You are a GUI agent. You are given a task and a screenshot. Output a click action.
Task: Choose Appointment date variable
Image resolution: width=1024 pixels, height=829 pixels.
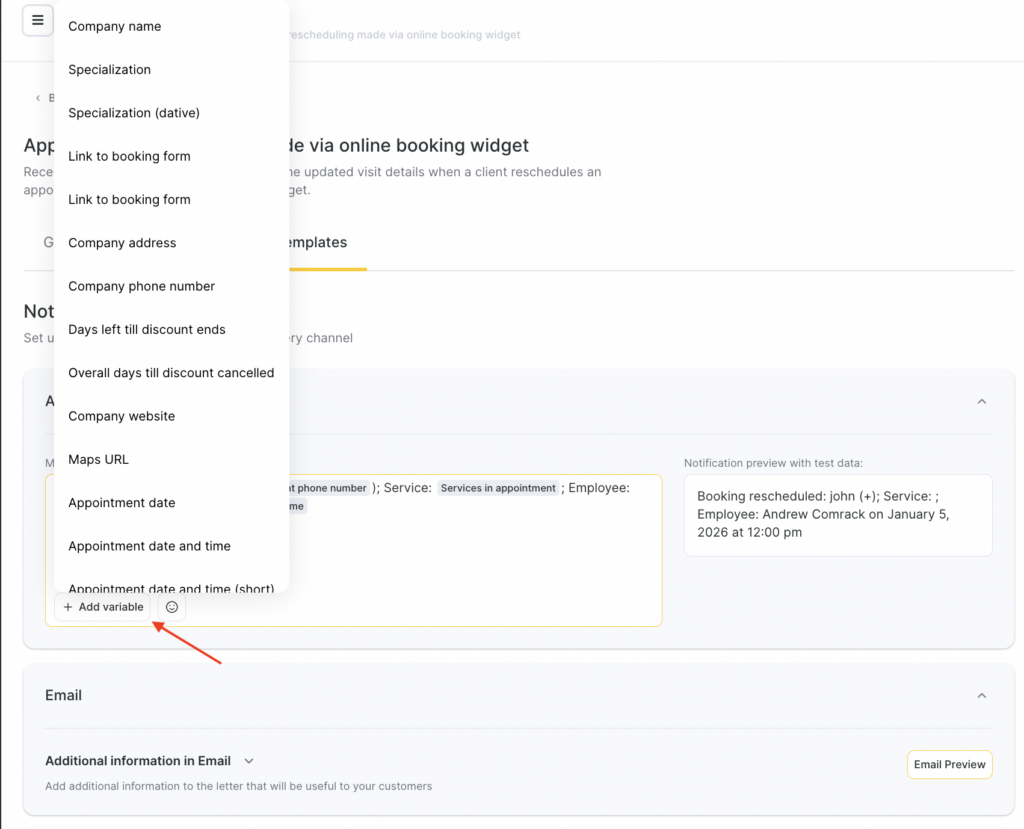[x=122, y=503]
